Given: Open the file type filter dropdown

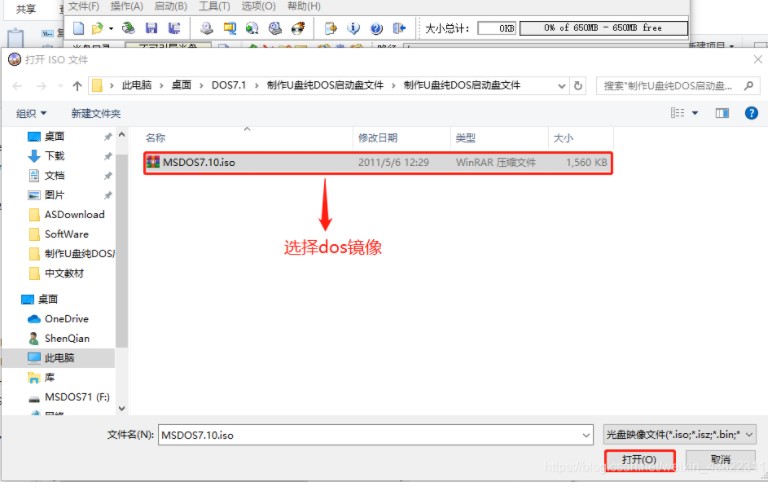Looking at the screenshot, I should (680, 434).
